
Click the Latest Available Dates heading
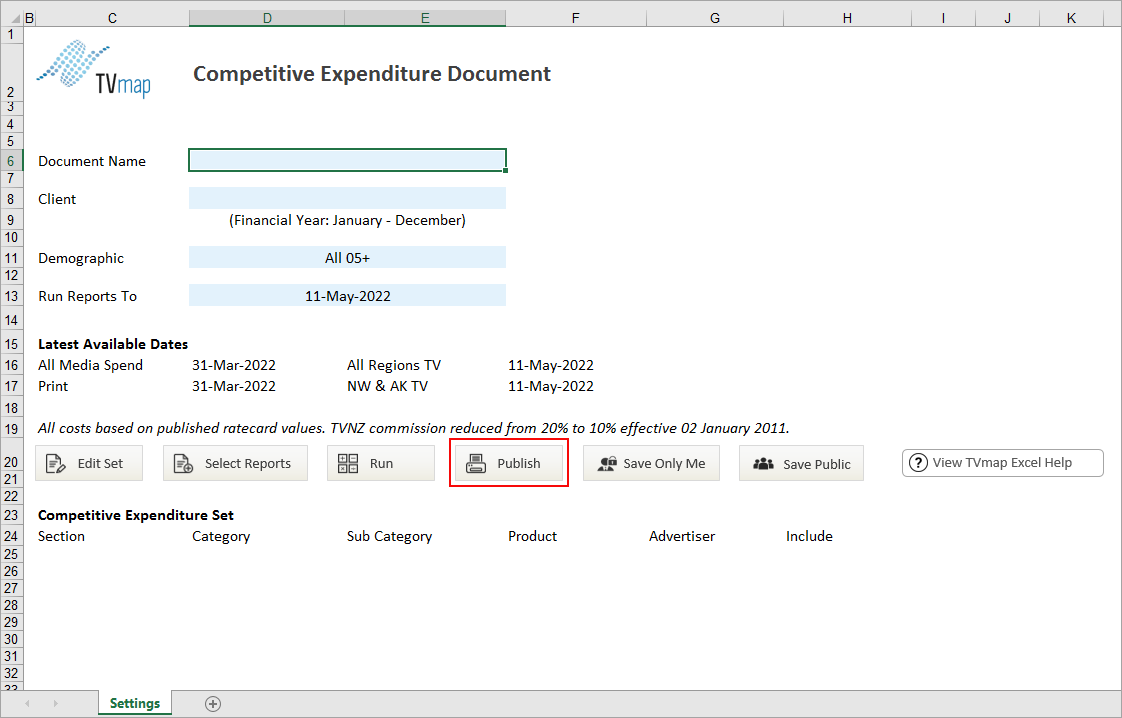point(113,344)
